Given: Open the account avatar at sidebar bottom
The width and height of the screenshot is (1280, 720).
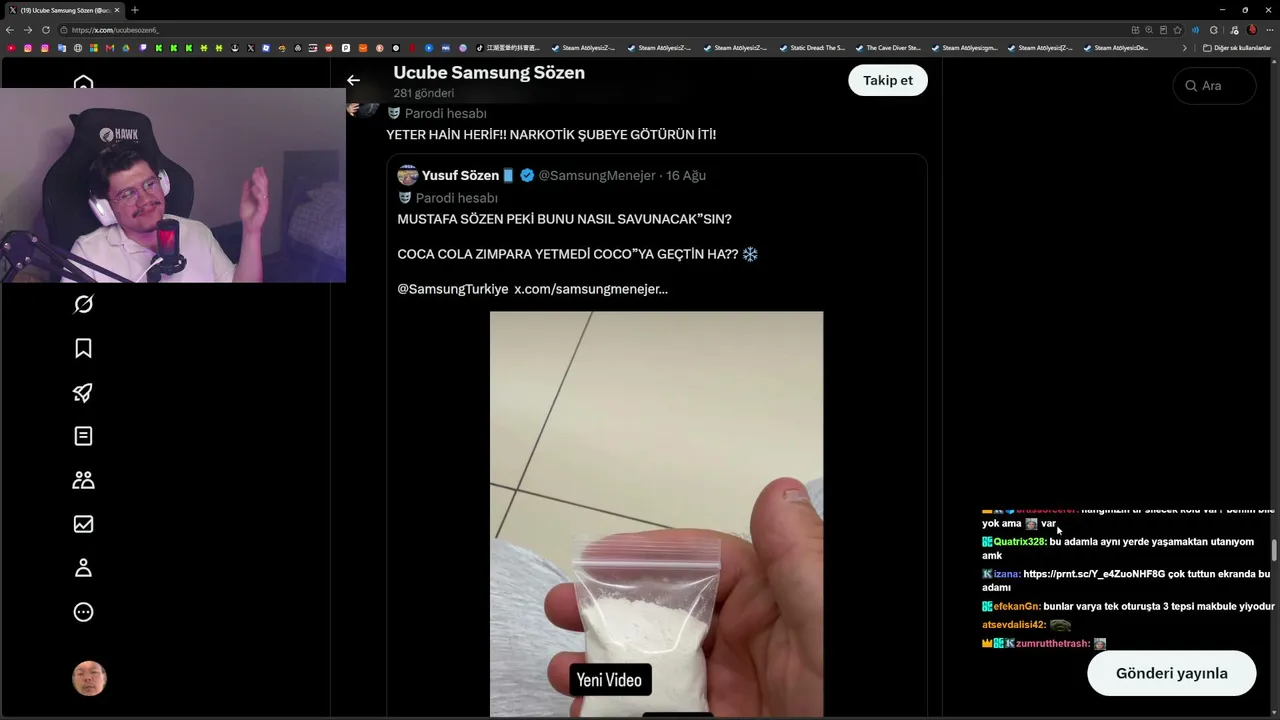Looking at the screenshot, I should 89,679.
